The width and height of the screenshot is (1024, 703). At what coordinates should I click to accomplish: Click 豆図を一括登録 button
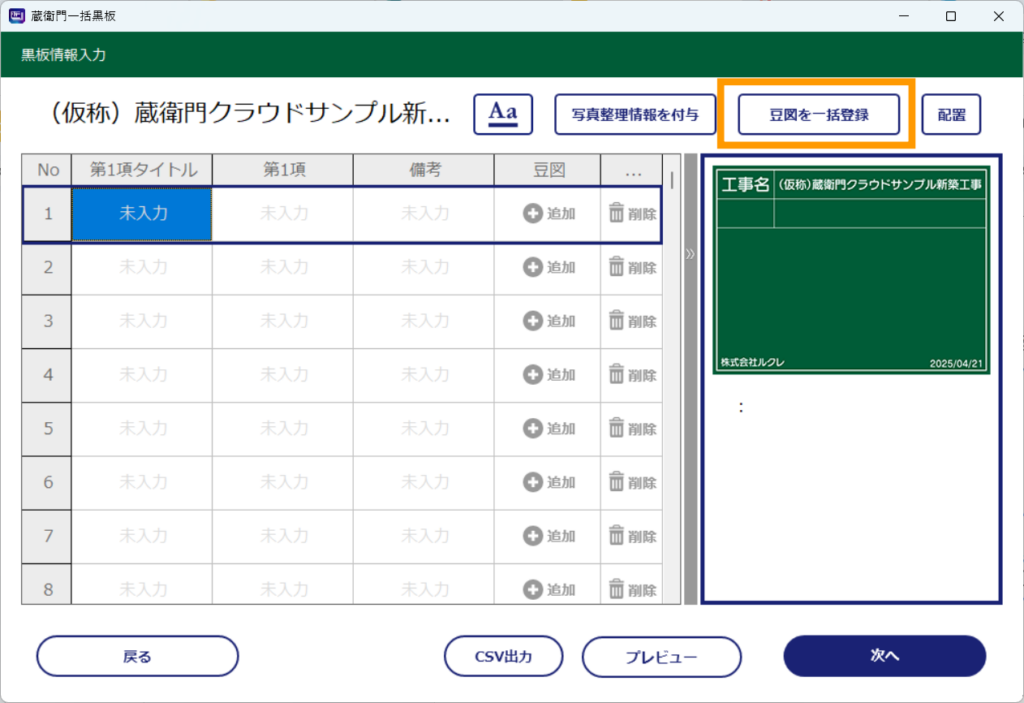coord(818,114)
